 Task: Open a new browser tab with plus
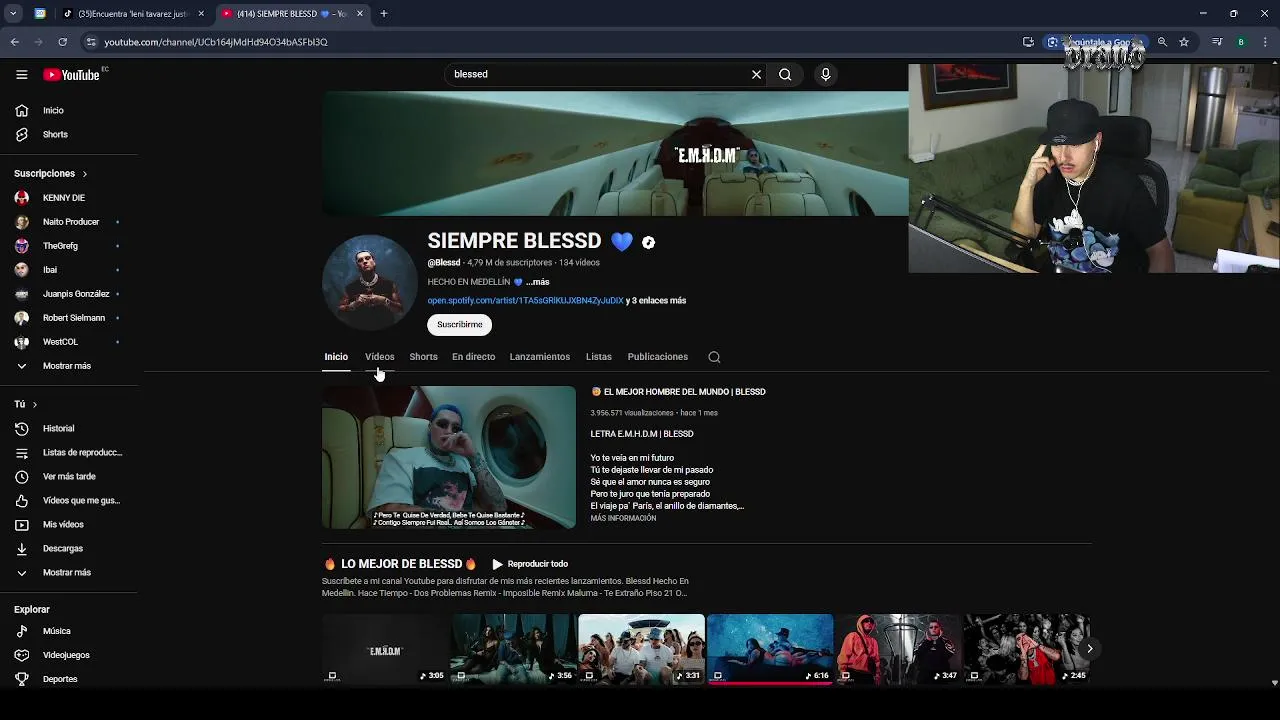383,13
